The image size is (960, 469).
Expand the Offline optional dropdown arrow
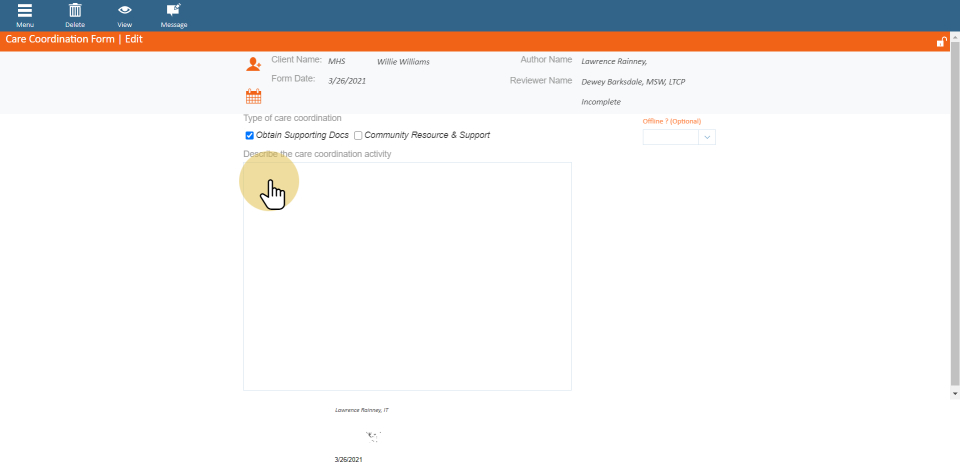tap(707, 137)
